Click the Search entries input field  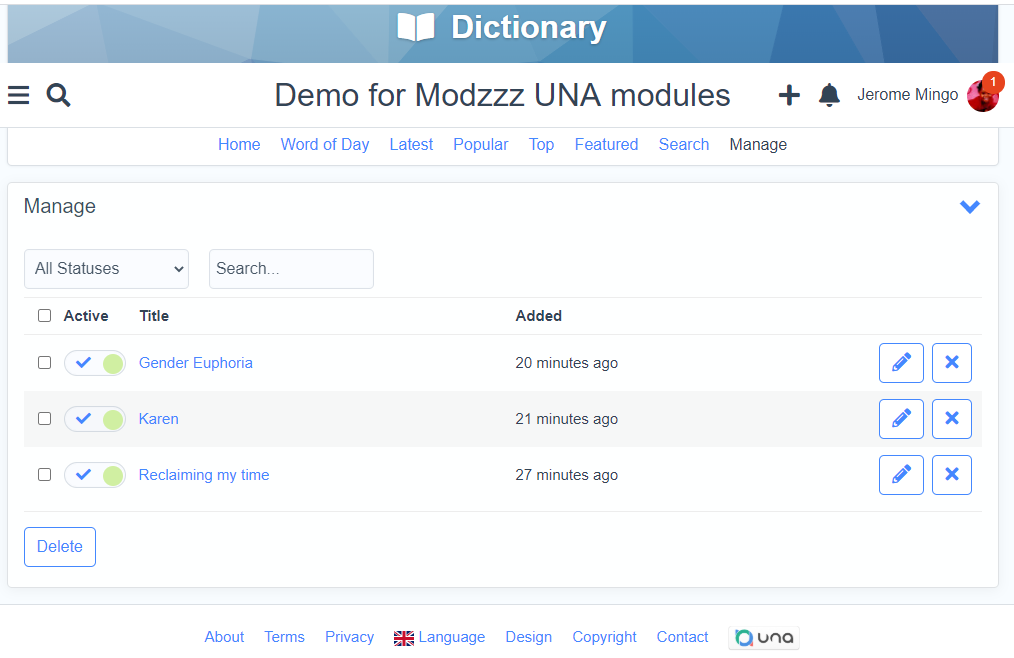[291, 269]
